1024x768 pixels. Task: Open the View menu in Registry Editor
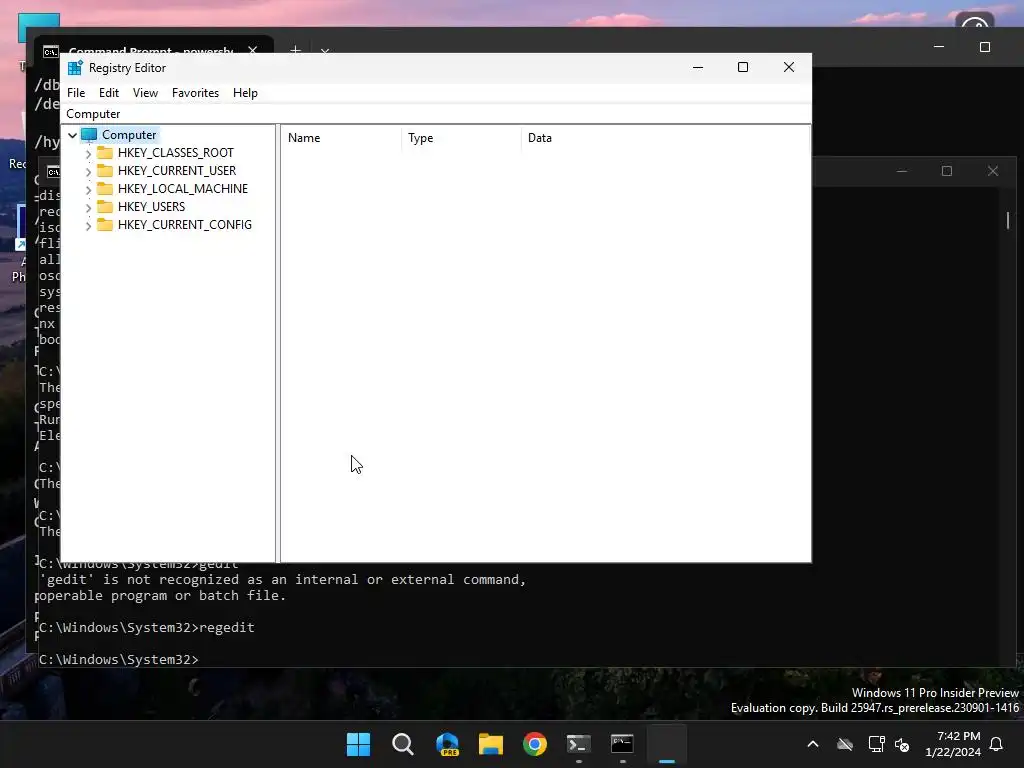pos(145,93)
